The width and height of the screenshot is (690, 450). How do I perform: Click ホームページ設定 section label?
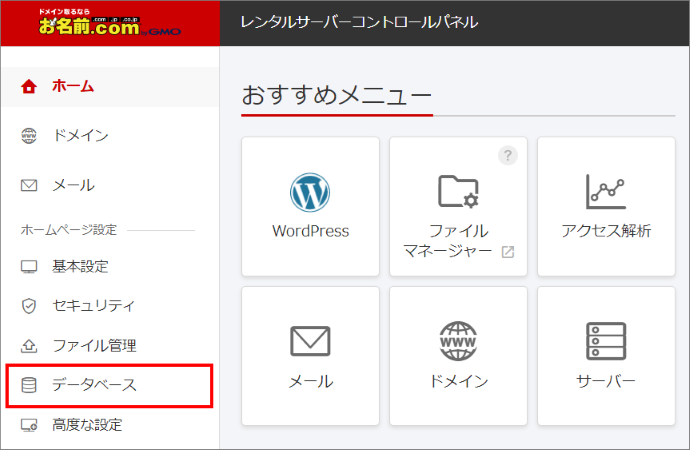point(69,230)
